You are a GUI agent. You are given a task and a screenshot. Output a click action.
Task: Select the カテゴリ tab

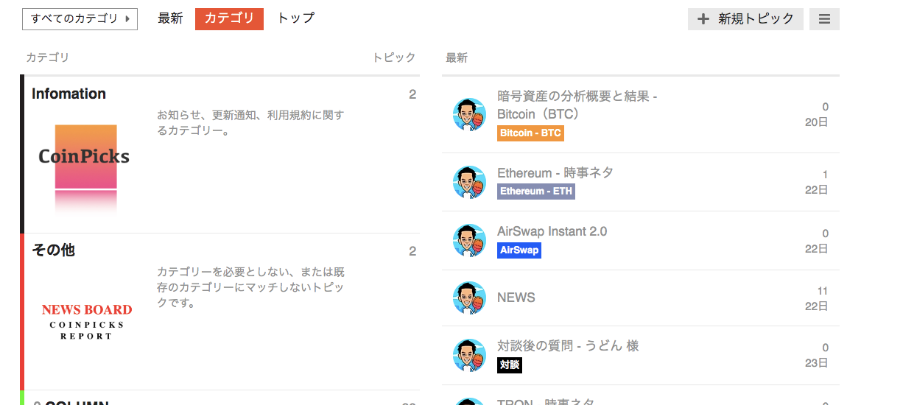pos(229,18)
